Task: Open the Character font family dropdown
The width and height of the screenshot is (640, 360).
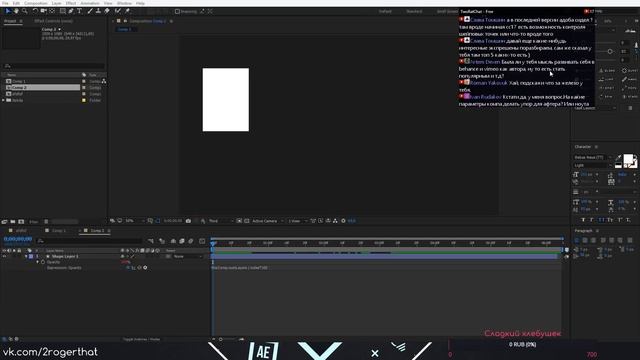Action: [593, 157]
